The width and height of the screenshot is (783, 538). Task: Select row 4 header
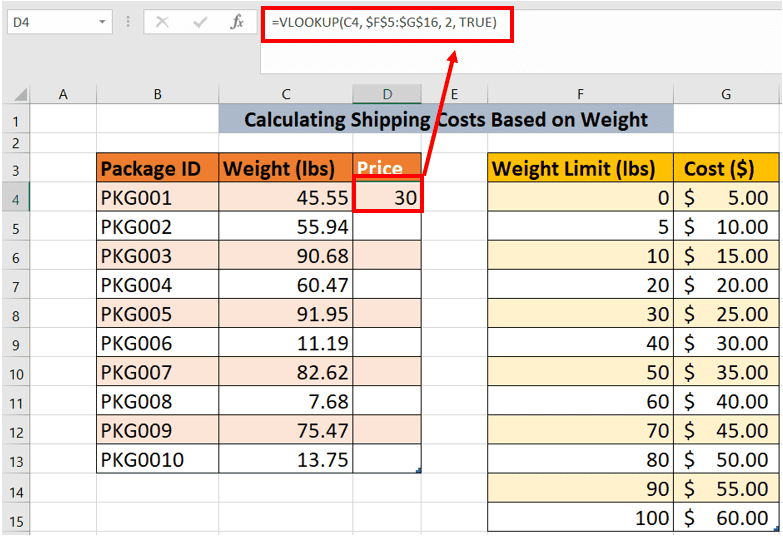15,198
